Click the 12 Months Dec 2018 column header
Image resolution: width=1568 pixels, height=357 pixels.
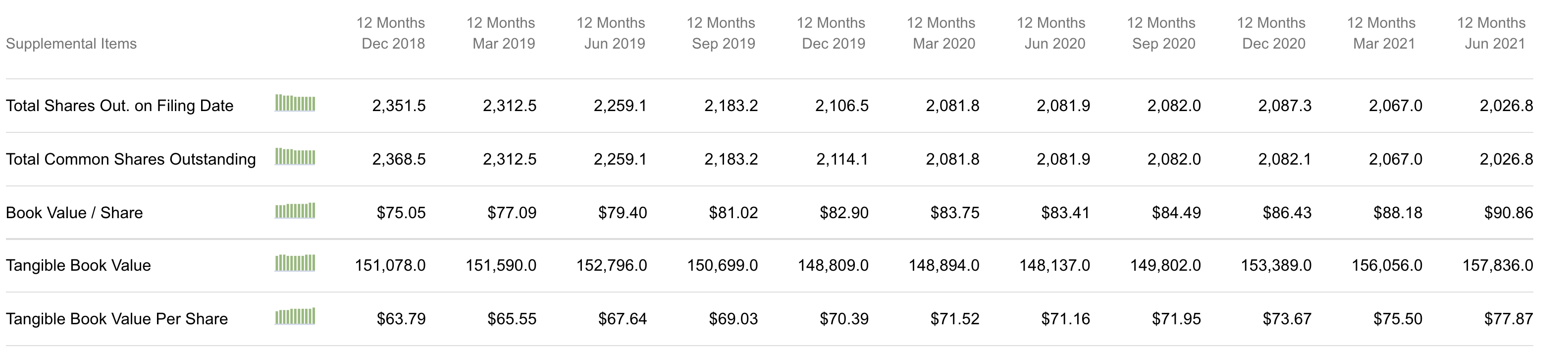click(x=391, y=34)
